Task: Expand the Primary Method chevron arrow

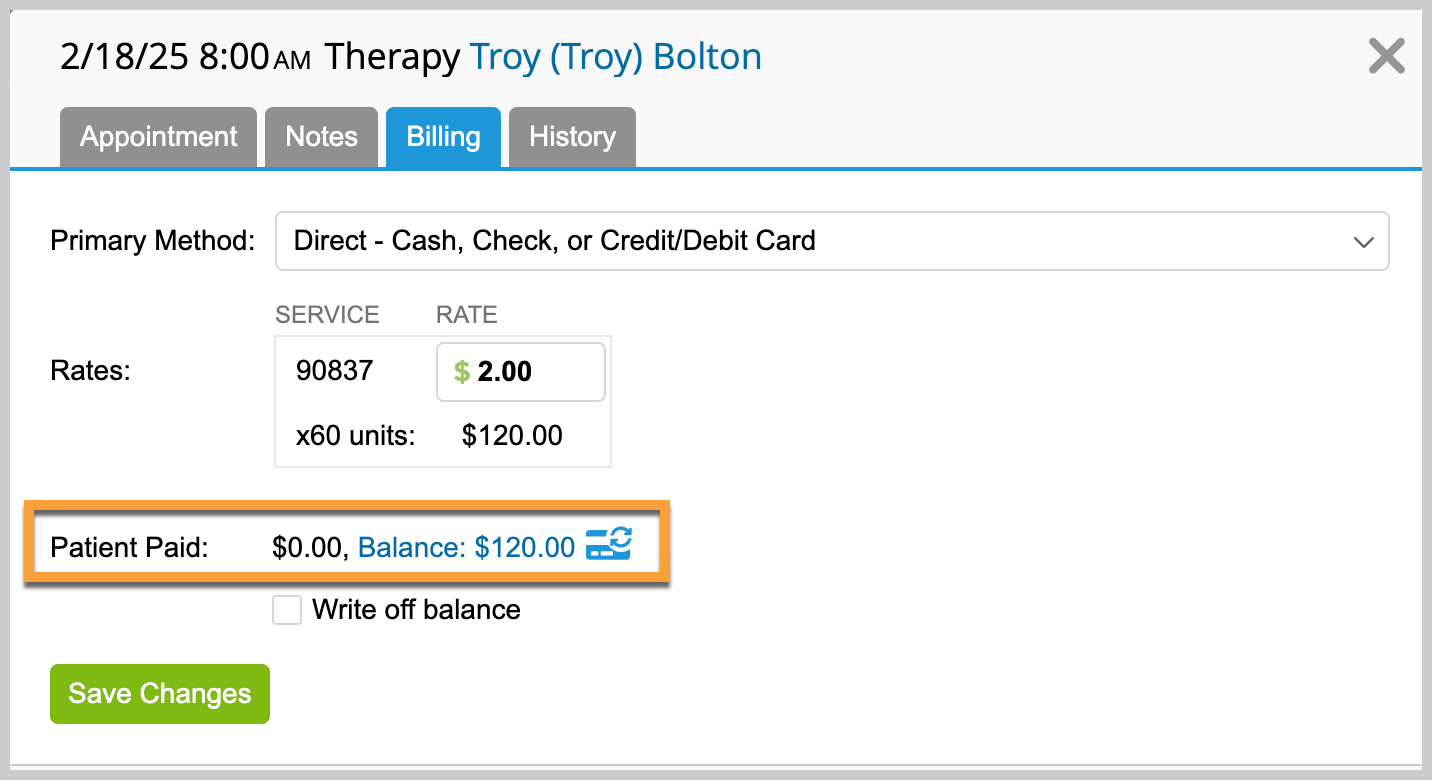Action: pos(1363,242)
